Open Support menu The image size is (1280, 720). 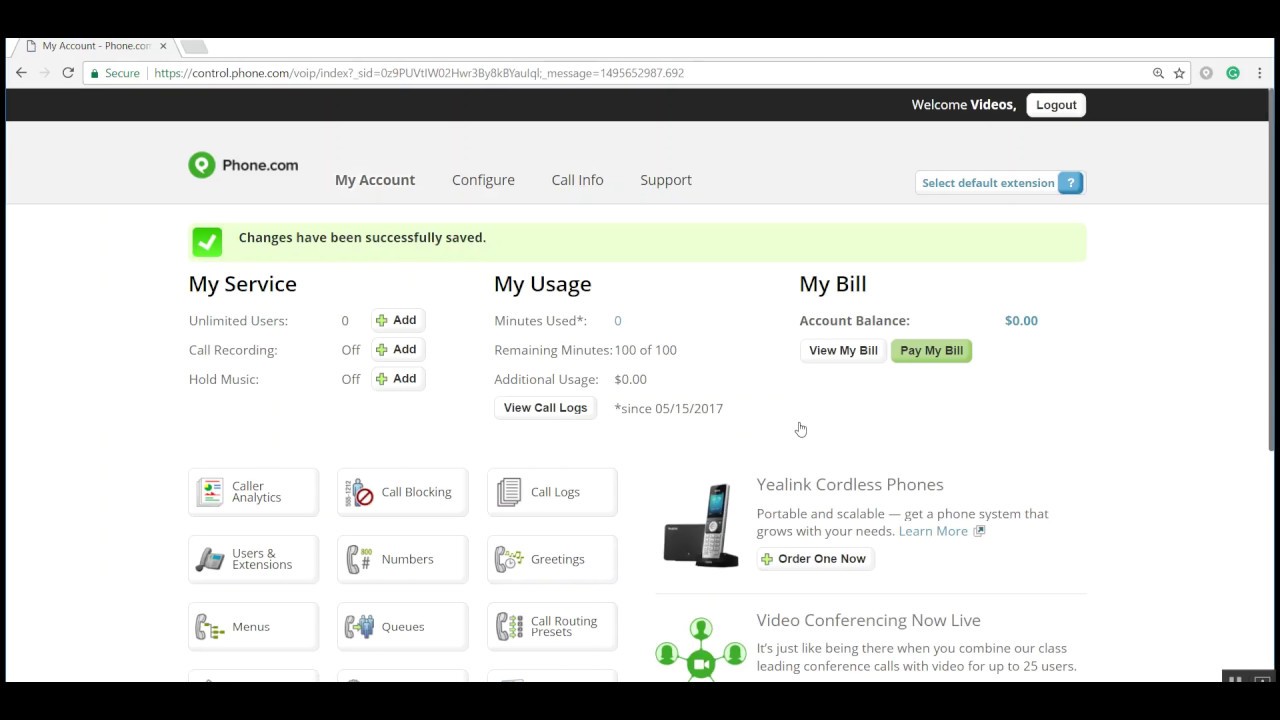(666, 180)
